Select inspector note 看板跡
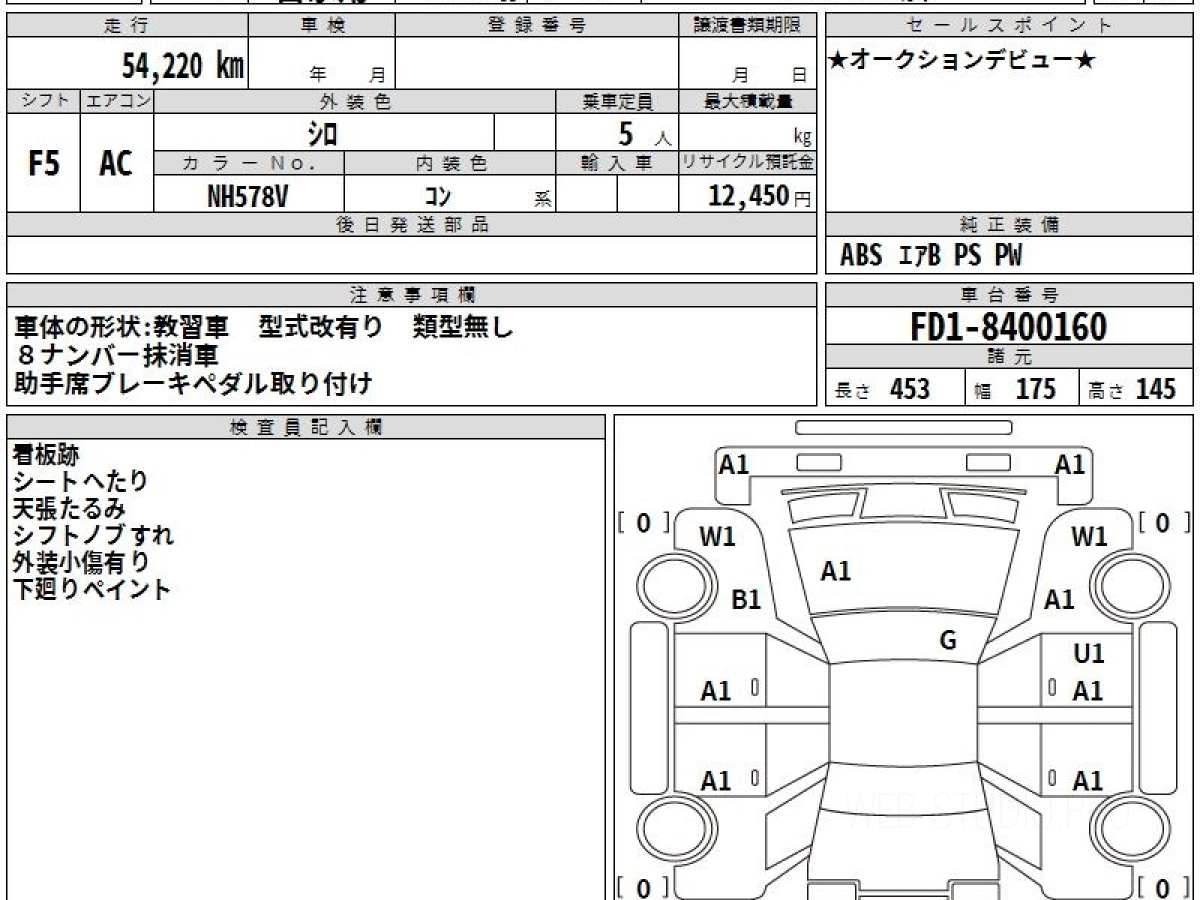The height and width of the screenshot is (900, 1200). [x=45, y=453]
